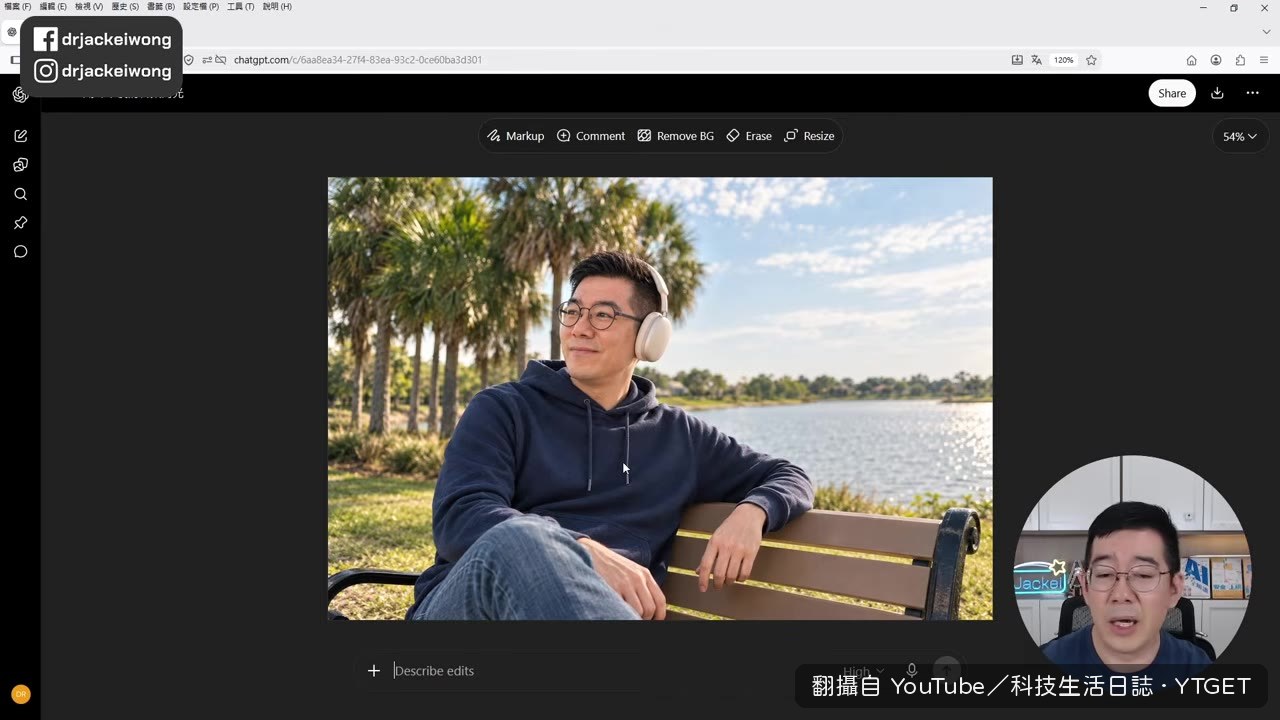
Task: Open the tracking protection shield icon
Action: 188,60
